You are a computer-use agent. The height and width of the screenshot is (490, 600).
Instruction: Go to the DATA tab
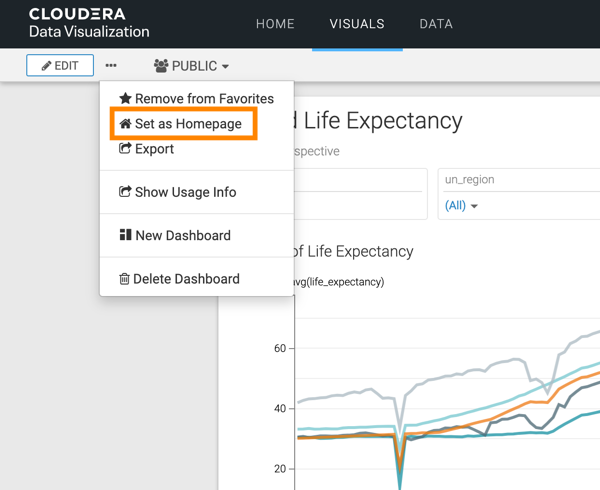coord(436,24)
